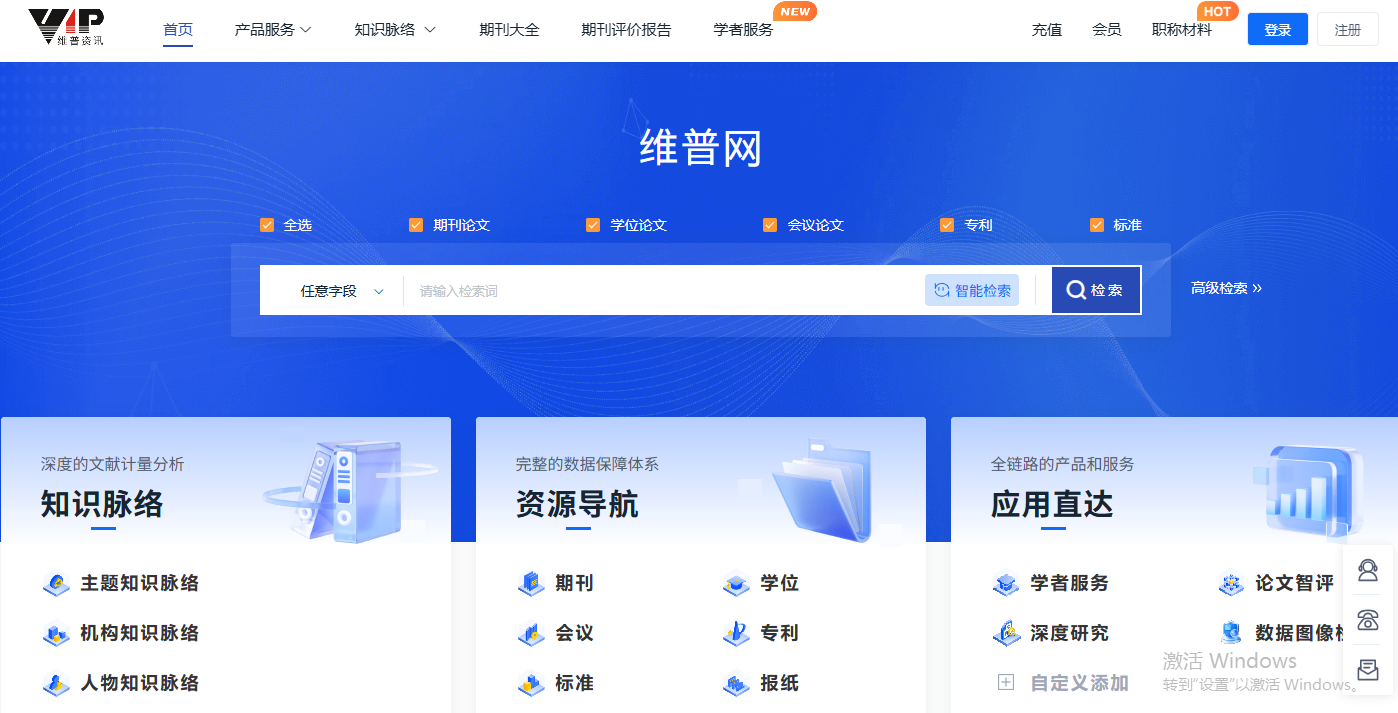This screenshot has height=713, width=1398.
Task: Click the plus icon beside 自定义添加
Action: 1006,683
